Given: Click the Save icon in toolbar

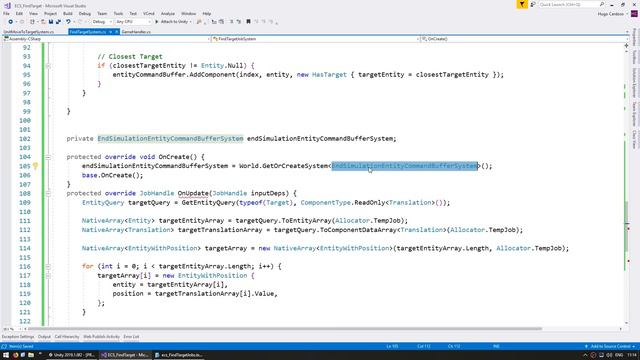Looking at the screenshot, I should (51, 22).
